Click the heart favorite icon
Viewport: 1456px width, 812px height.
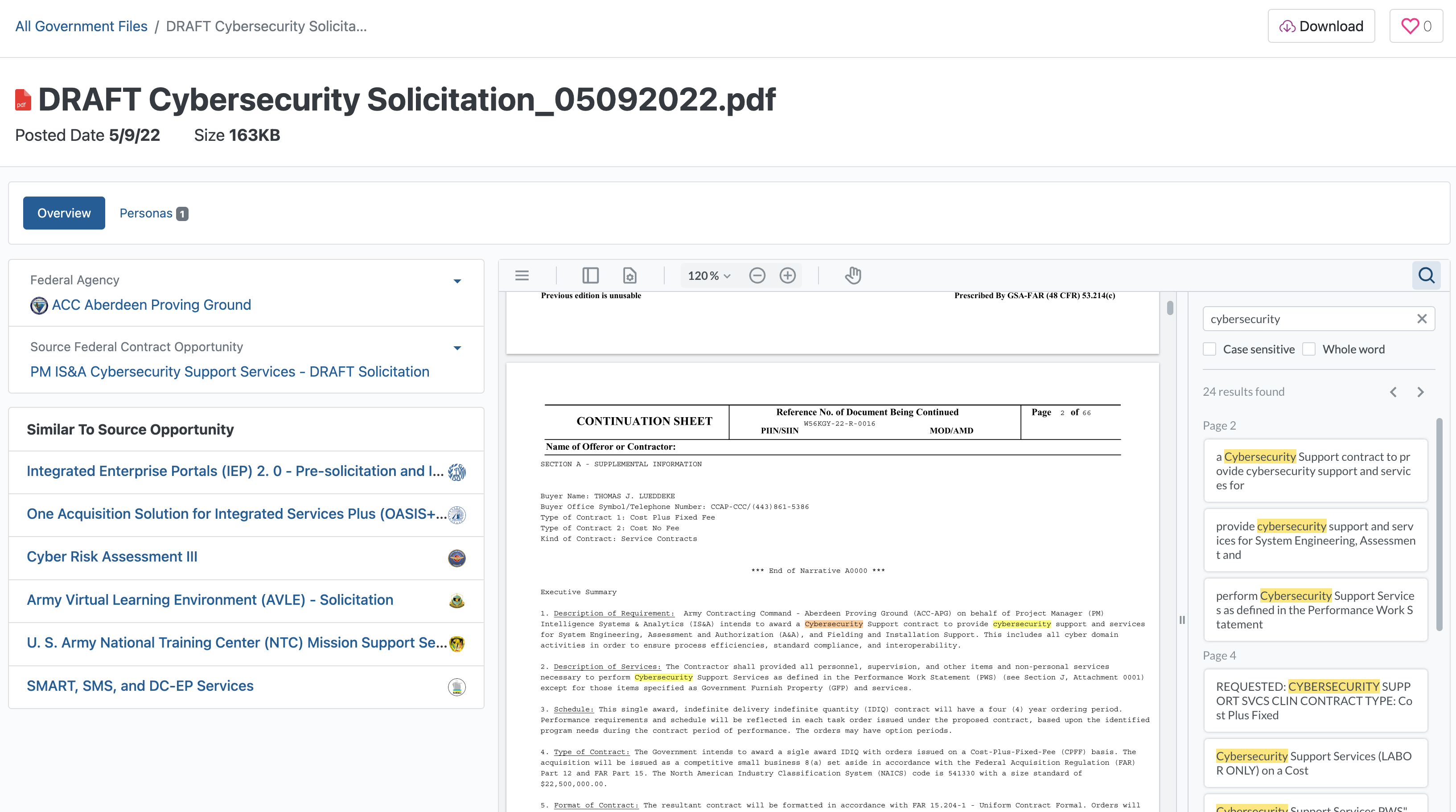click(1410, 26)
